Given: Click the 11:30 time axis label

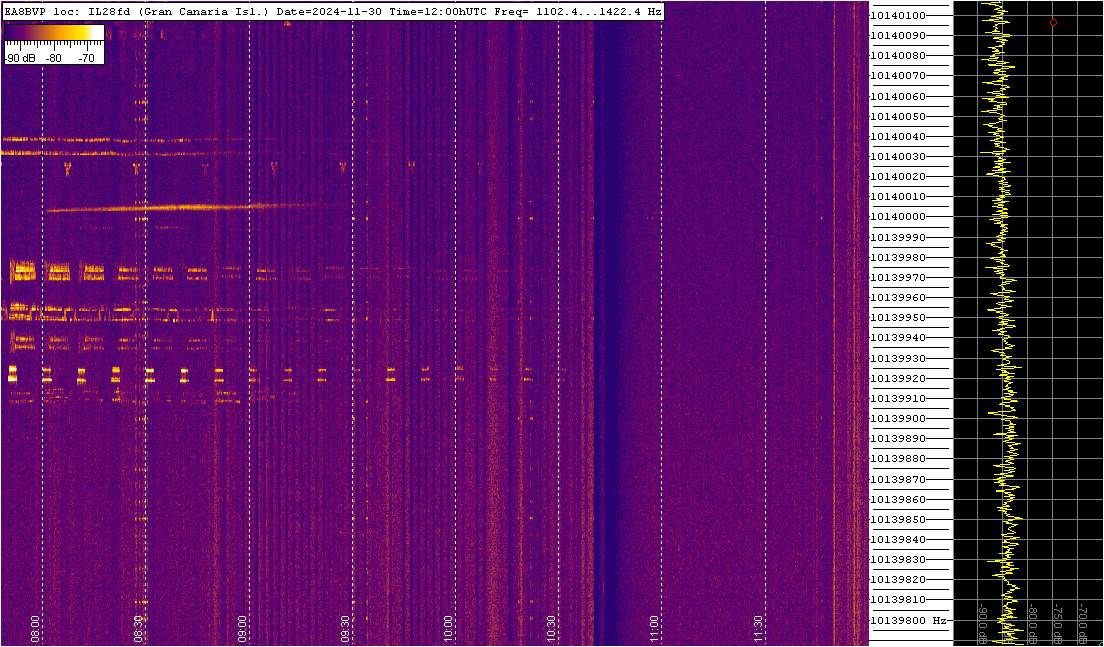Looking at the screenshot, I should click(x=758, y=629).
